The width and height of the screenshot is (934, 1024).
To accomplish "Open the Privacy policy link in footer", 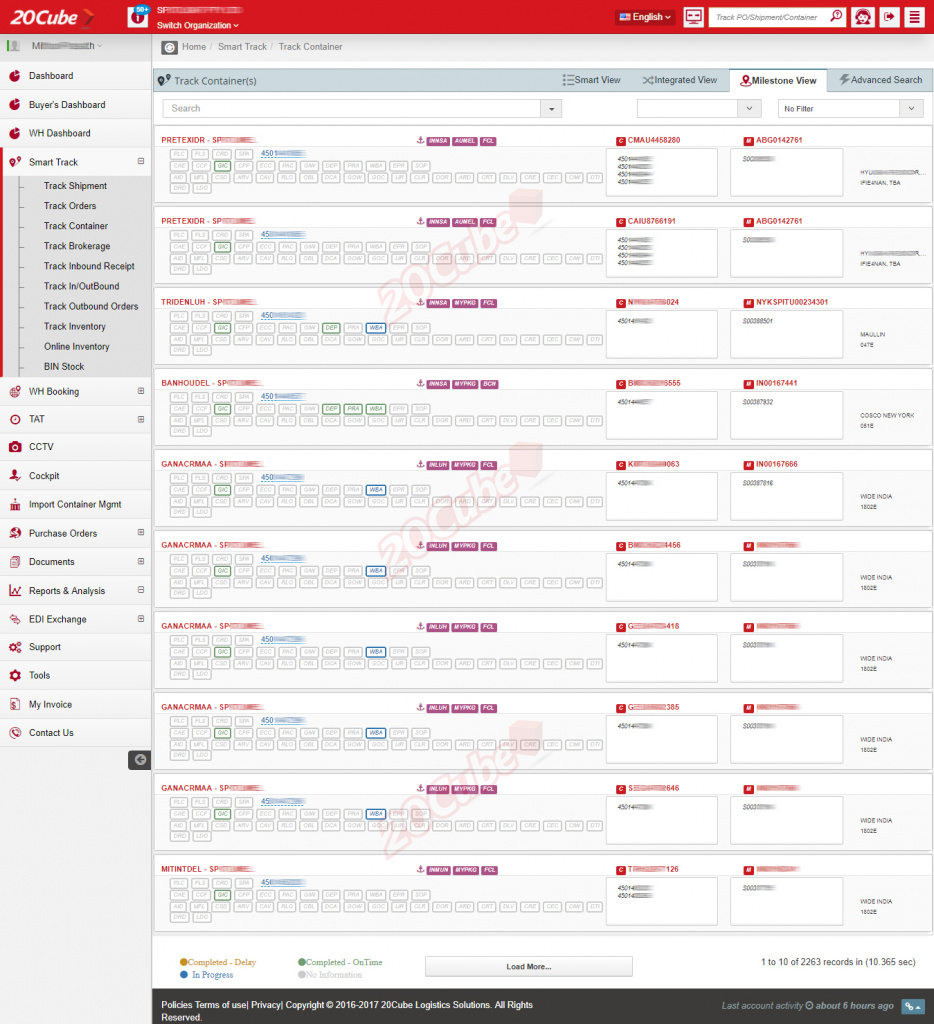I will 266,1005.
